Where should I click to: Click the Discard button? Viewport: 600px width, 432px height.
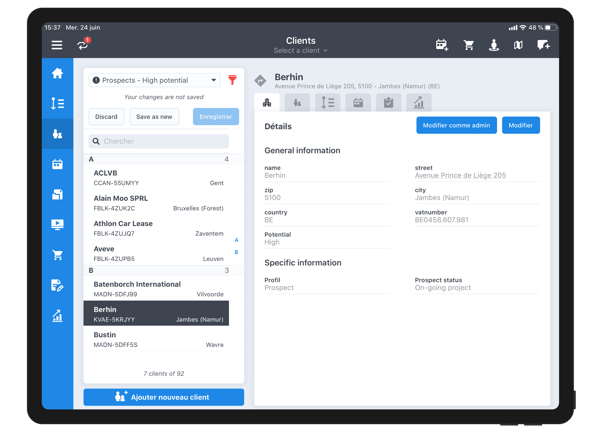106,117
